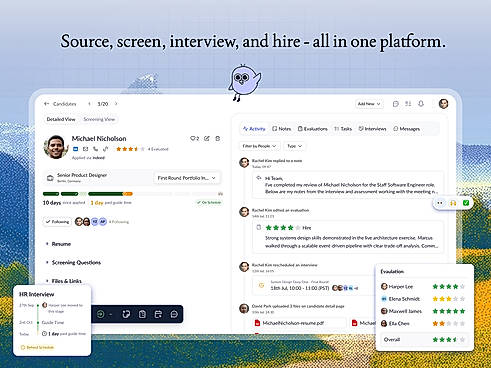Open the candidate comments icon

click(x=194, y=138)
